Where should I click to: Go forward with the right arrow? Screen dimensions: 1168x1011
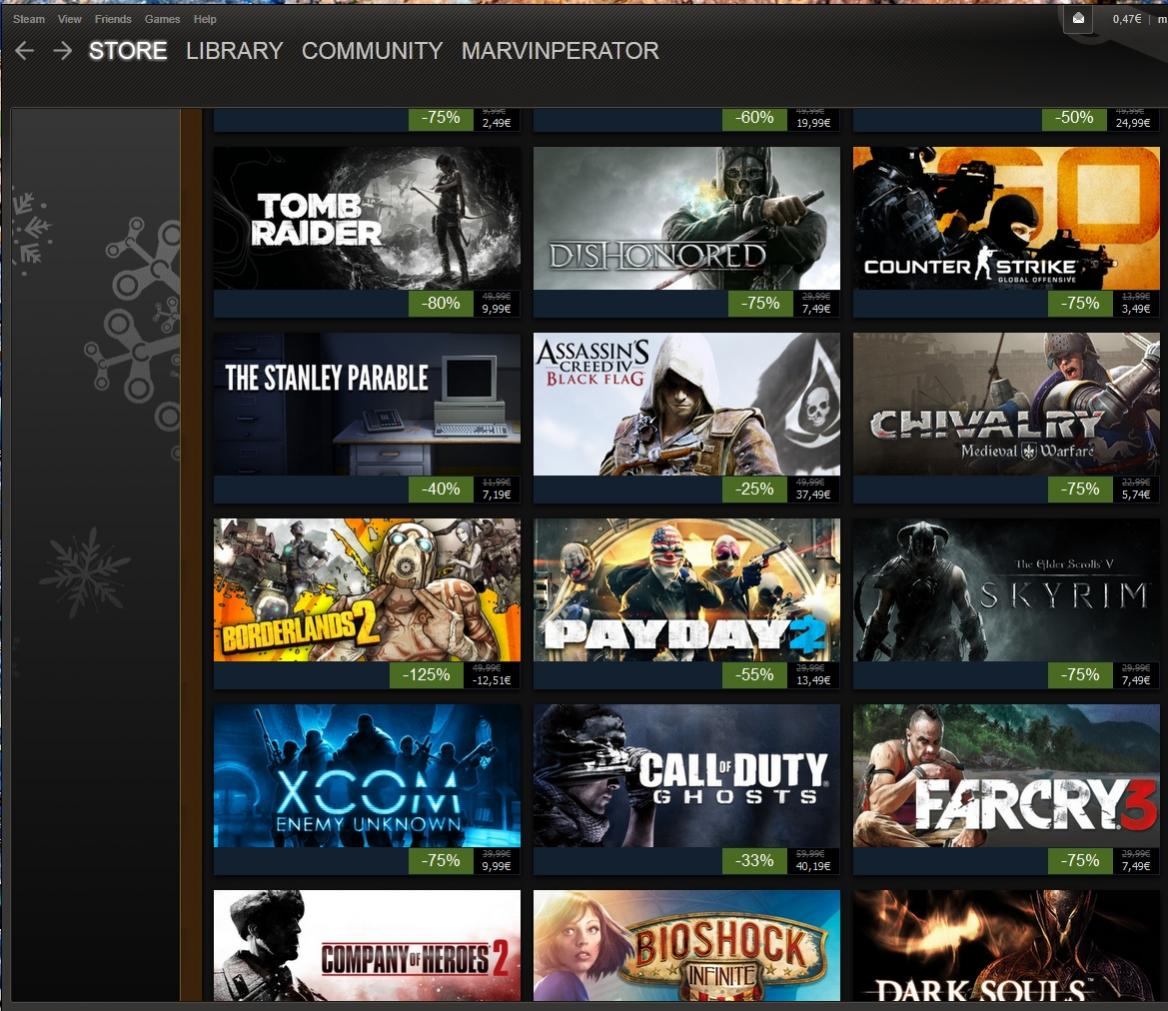63,51
